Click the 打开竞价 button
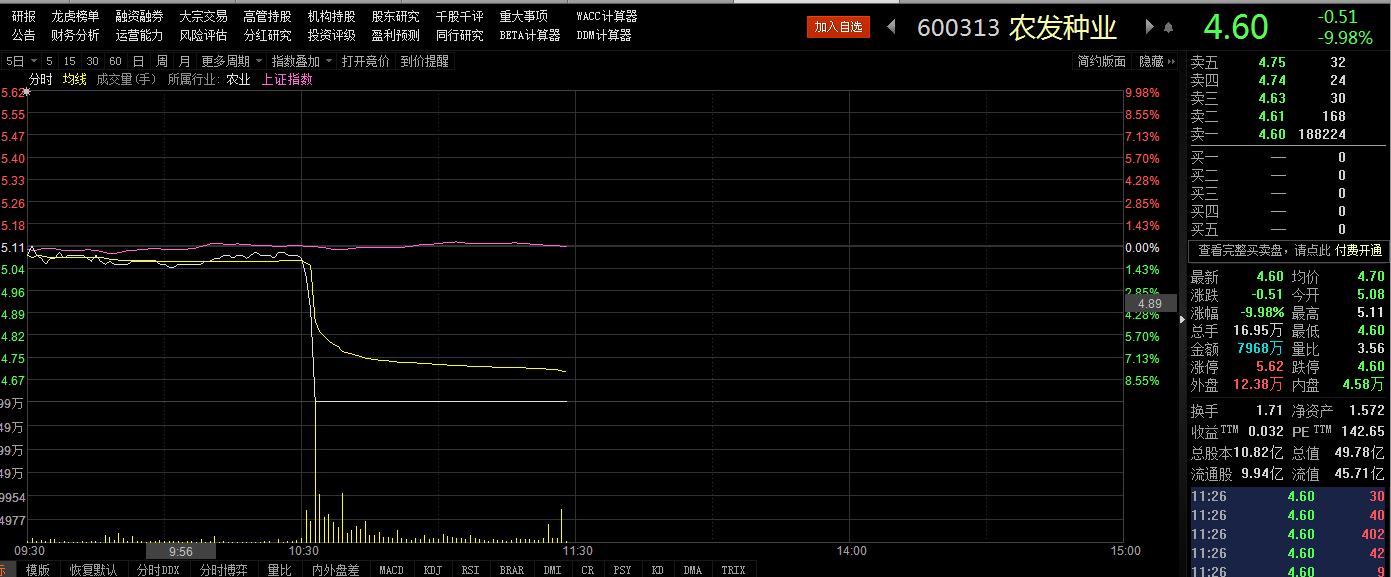 click(366, 61)
